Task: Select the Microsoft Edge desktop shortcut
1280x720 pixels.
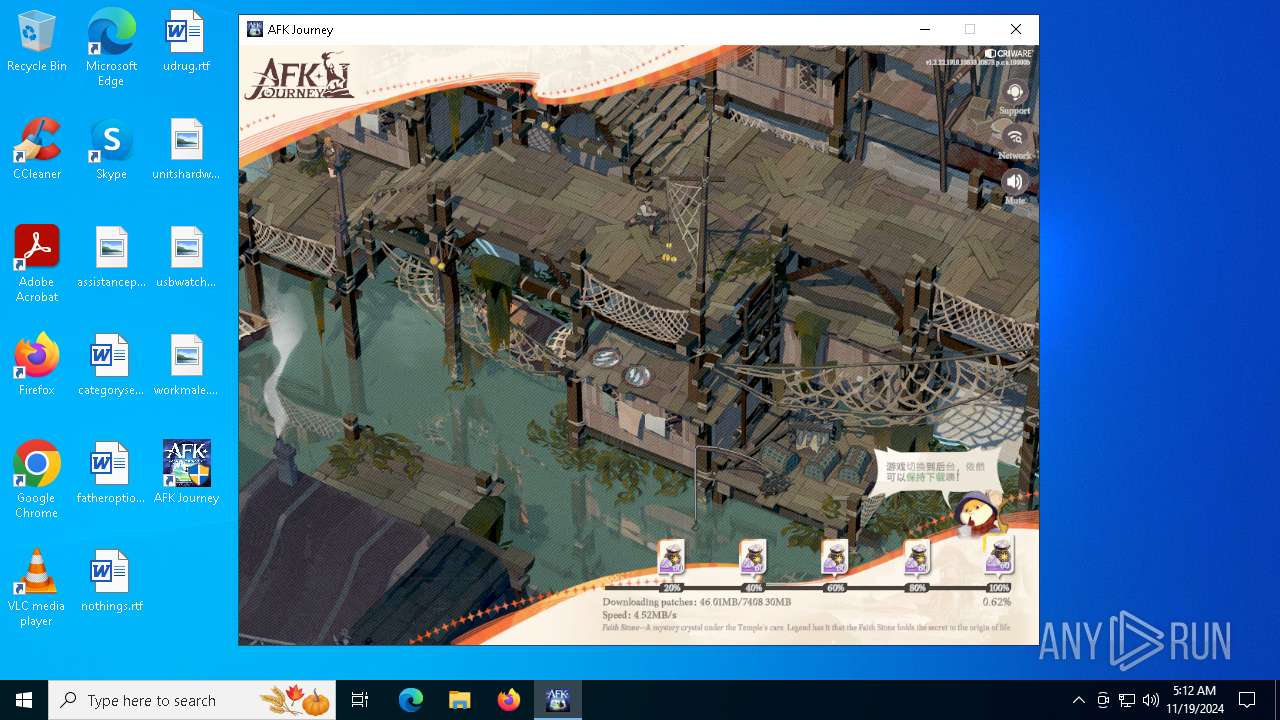Action: tap(111, 49)
